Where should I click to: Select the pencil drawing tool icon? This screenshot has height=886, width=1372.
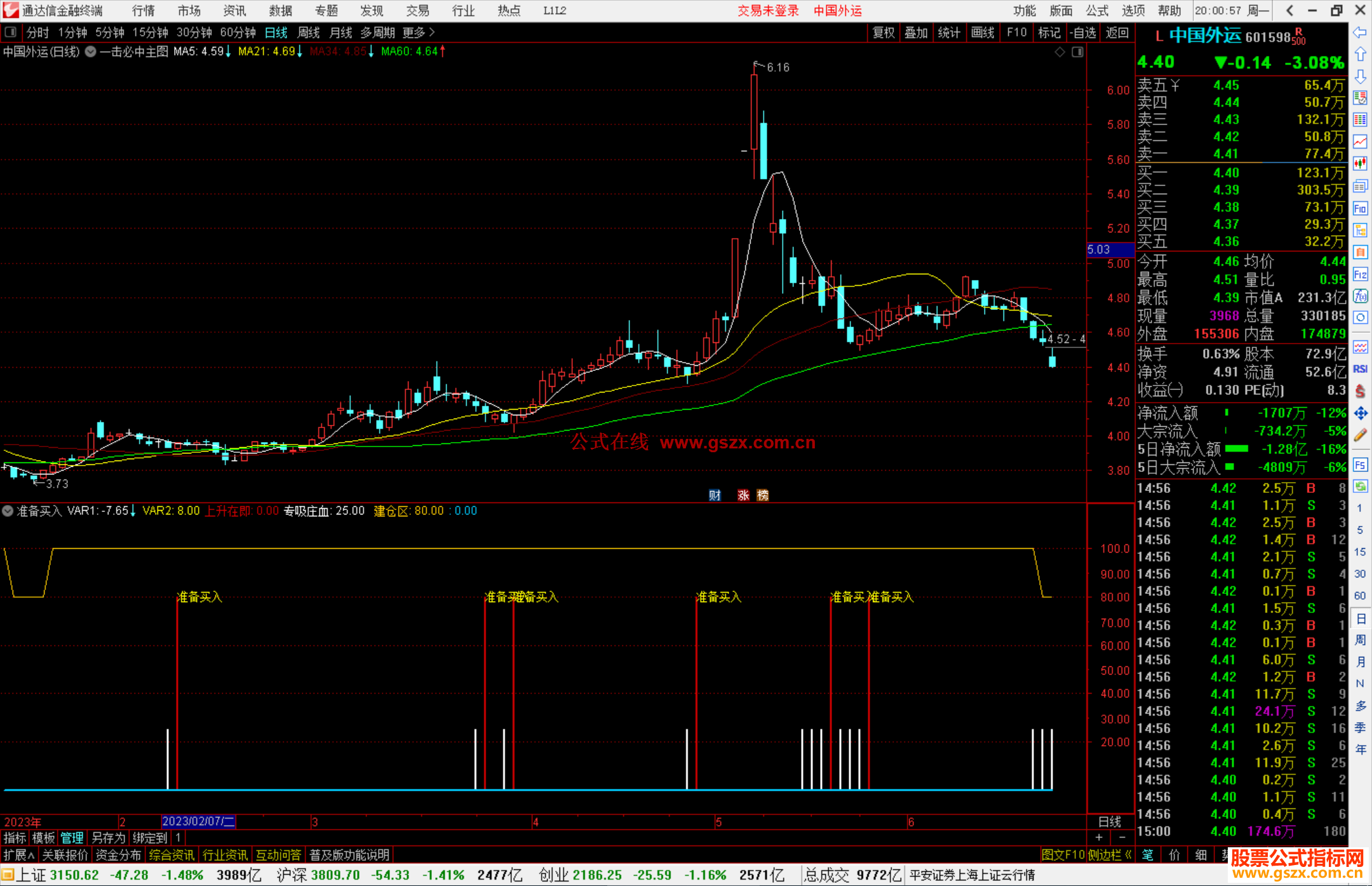pyautogui.click(x=1360, y=436)
